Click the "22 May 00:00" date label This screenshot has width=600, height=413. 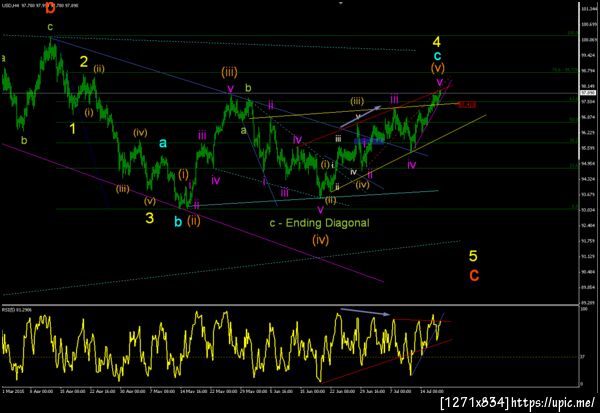[x=223, y=391]
